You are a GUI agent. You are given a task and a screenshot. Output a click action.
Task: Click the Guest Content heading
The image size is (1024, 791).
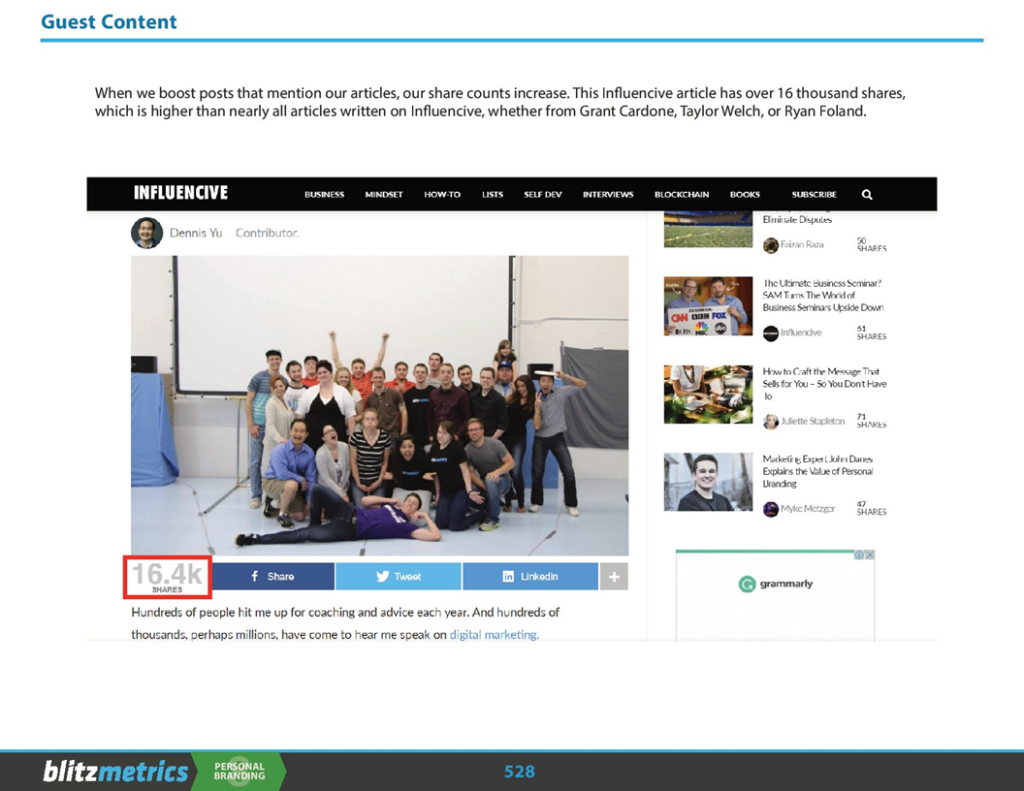coord(108,22)
